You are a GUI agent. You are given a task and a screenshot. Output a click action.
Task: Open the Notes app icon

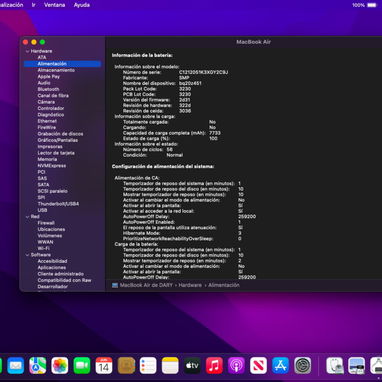click(170, 366)
